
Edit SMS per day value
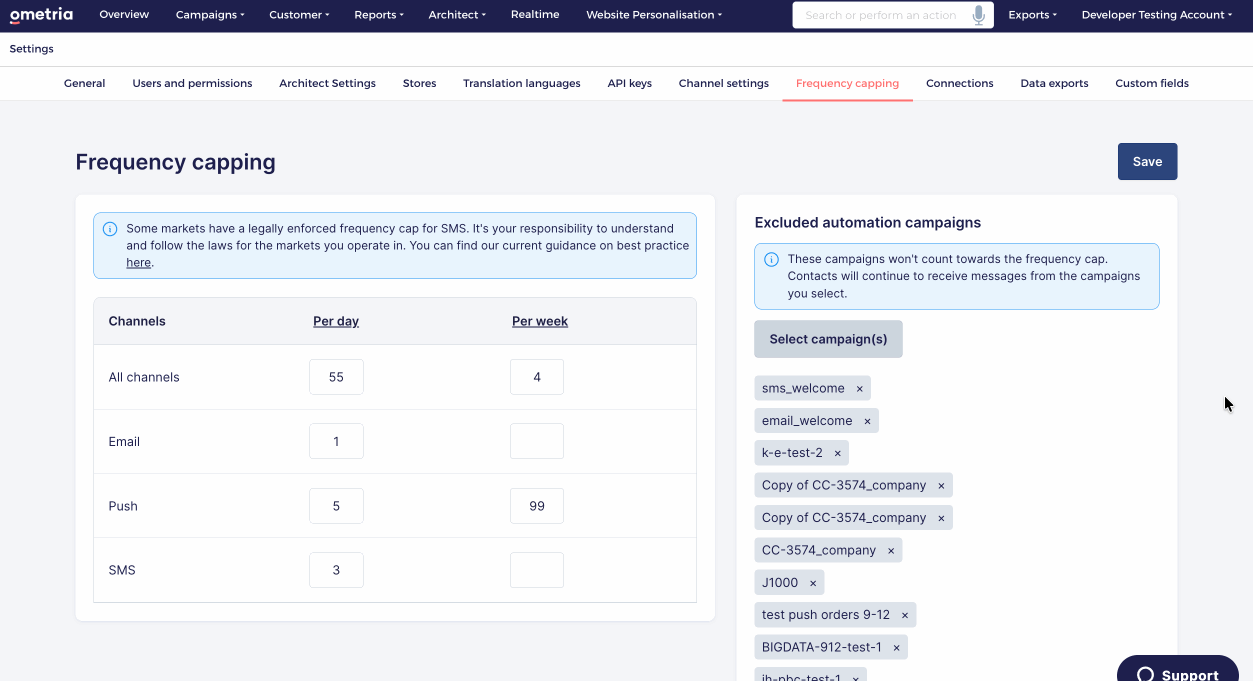point(336,570)
